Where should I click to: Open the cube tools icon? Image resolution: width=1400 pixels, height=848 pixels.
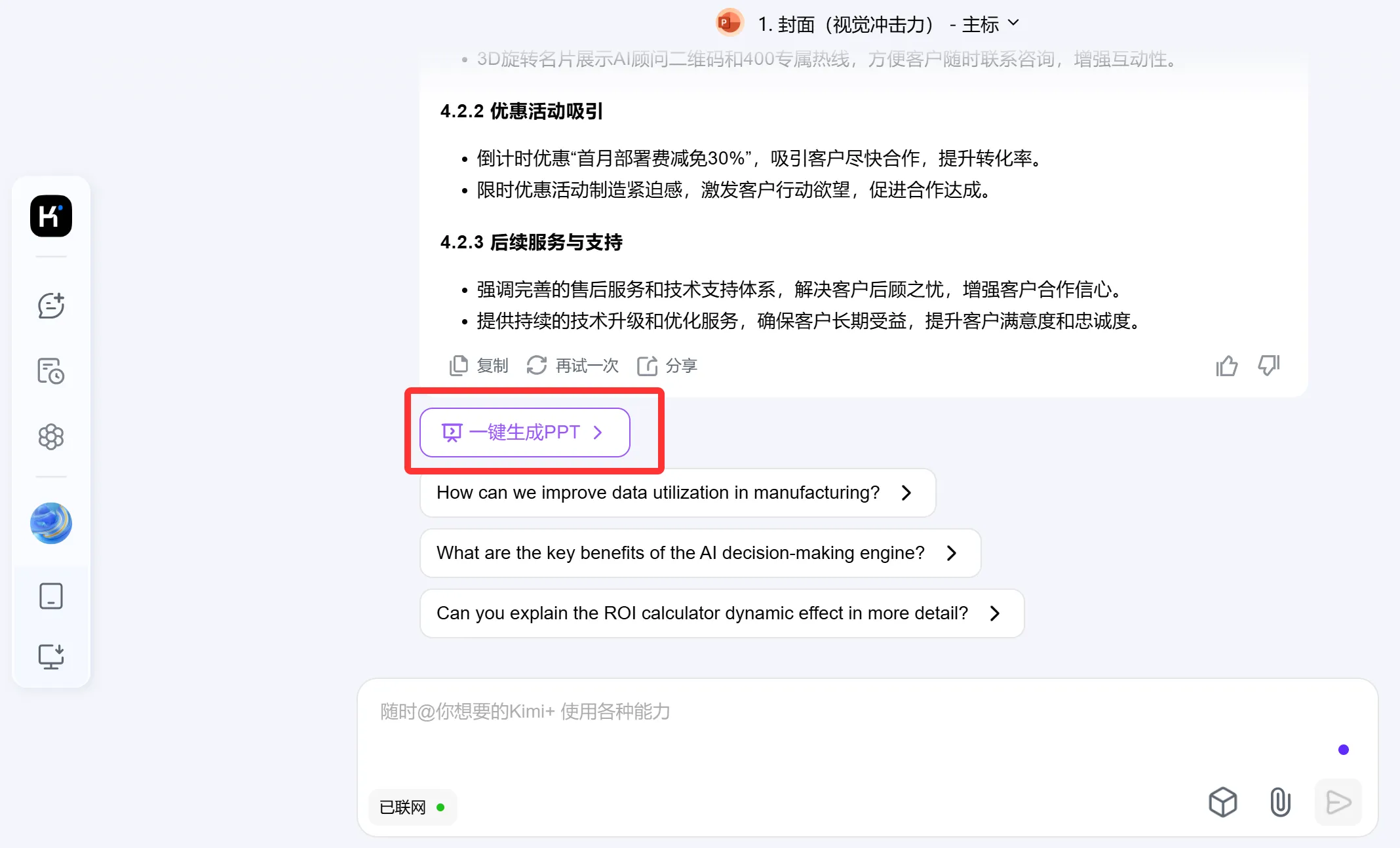coord(1222,802)
